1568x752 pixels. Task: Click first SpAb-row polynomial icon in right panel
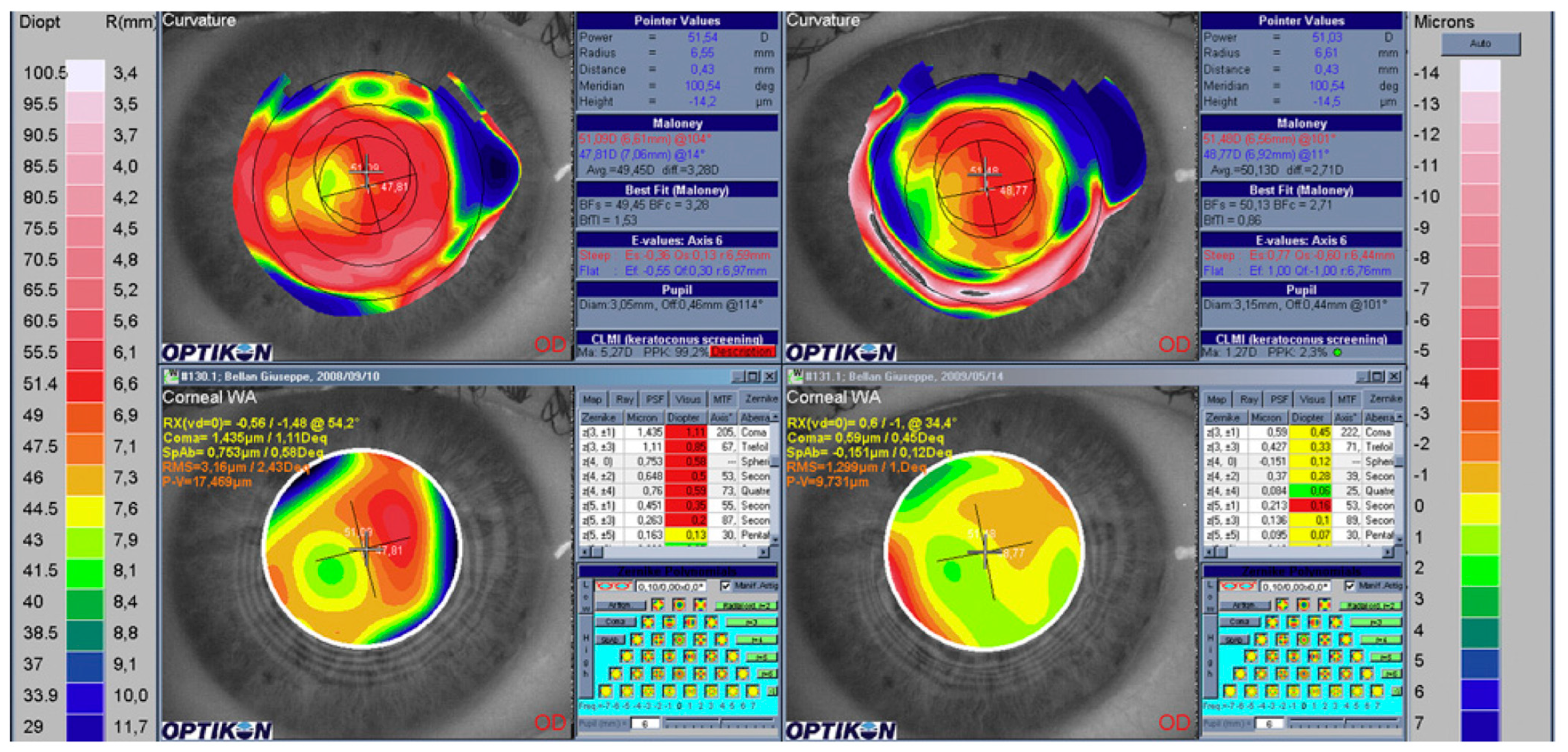[x=1261, y=639]
